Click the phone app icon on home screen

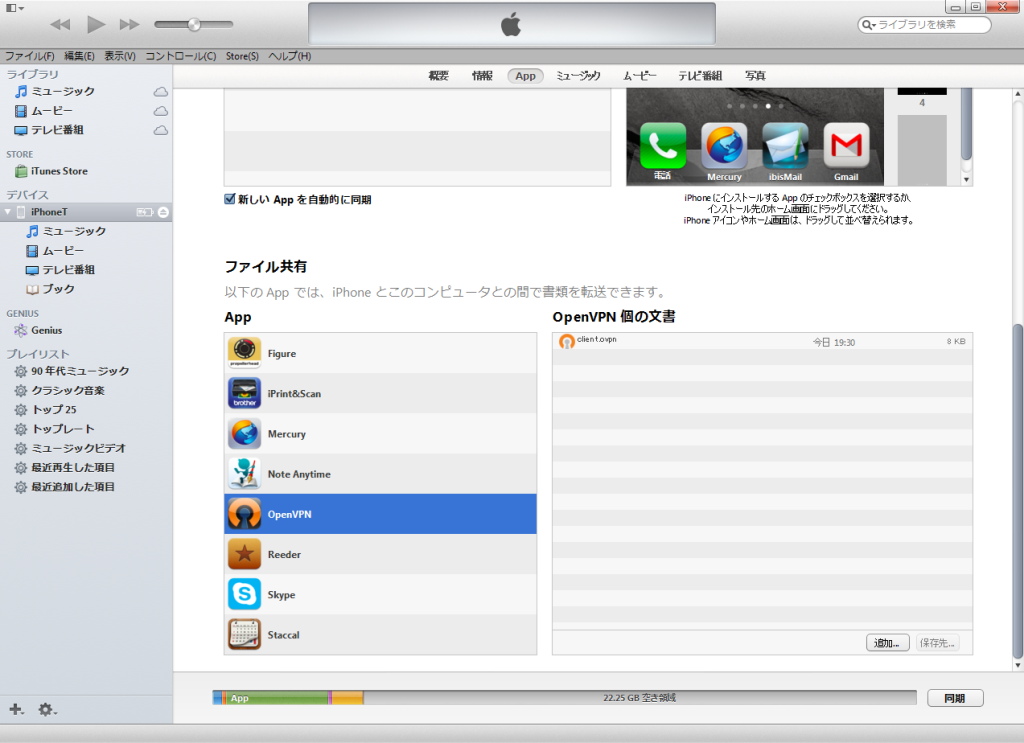(x=663, y=146)
